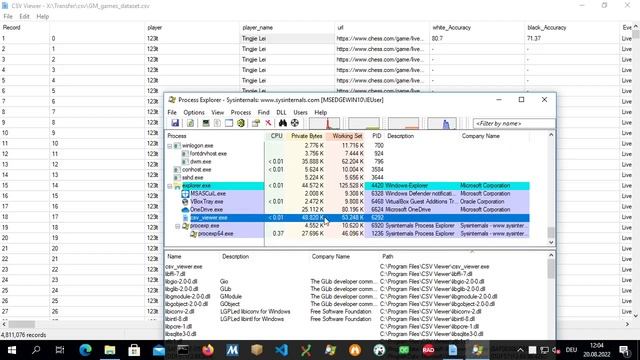640x360 pixels.
Task: Click the I/O activity mini graph in toolbar
Action: (x=403, y=123)
